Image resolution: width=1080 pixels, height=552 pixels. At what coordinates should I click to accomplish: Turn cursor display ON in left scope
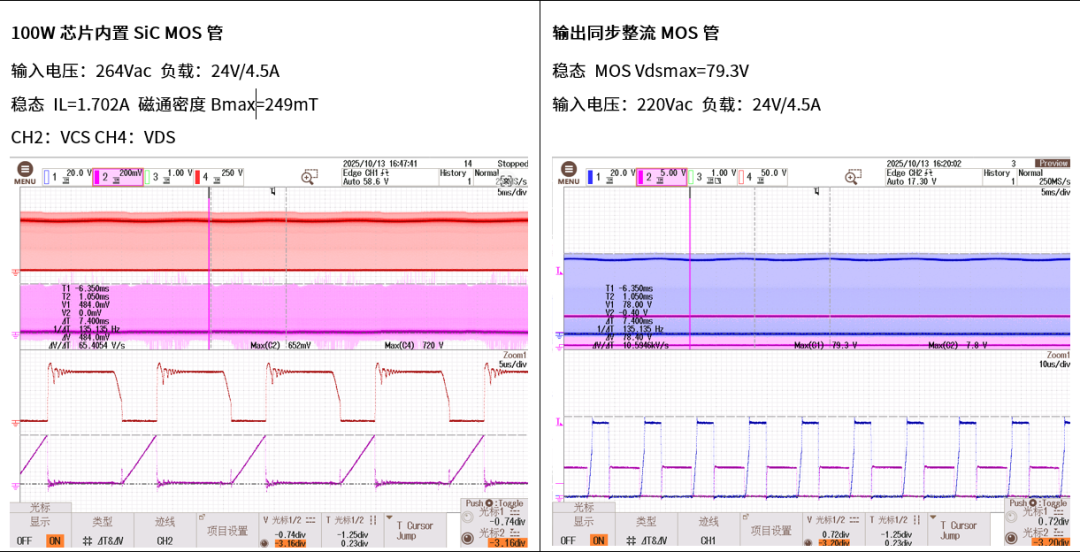point(55,540)
